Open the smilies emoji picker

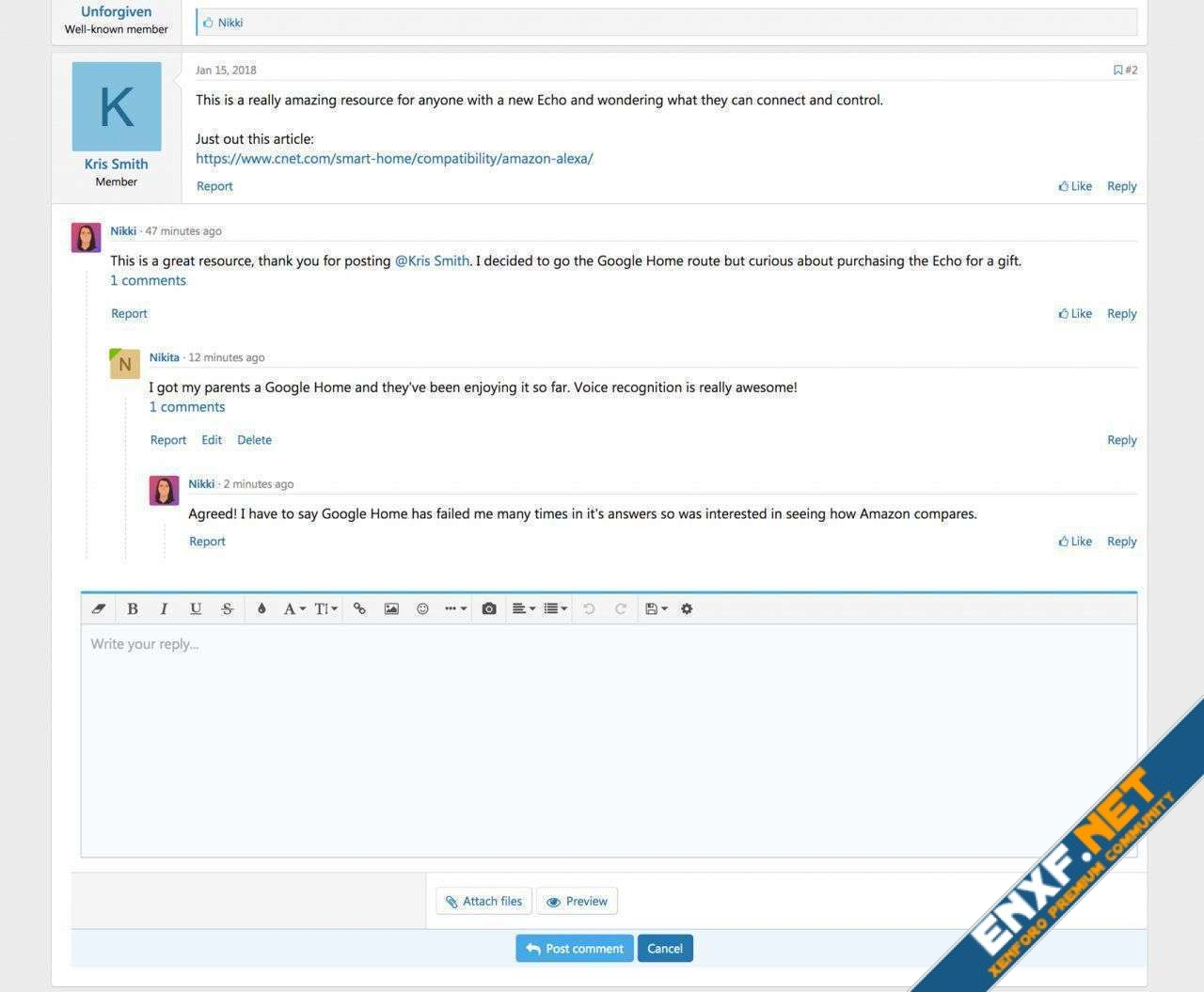click(422, 608)
